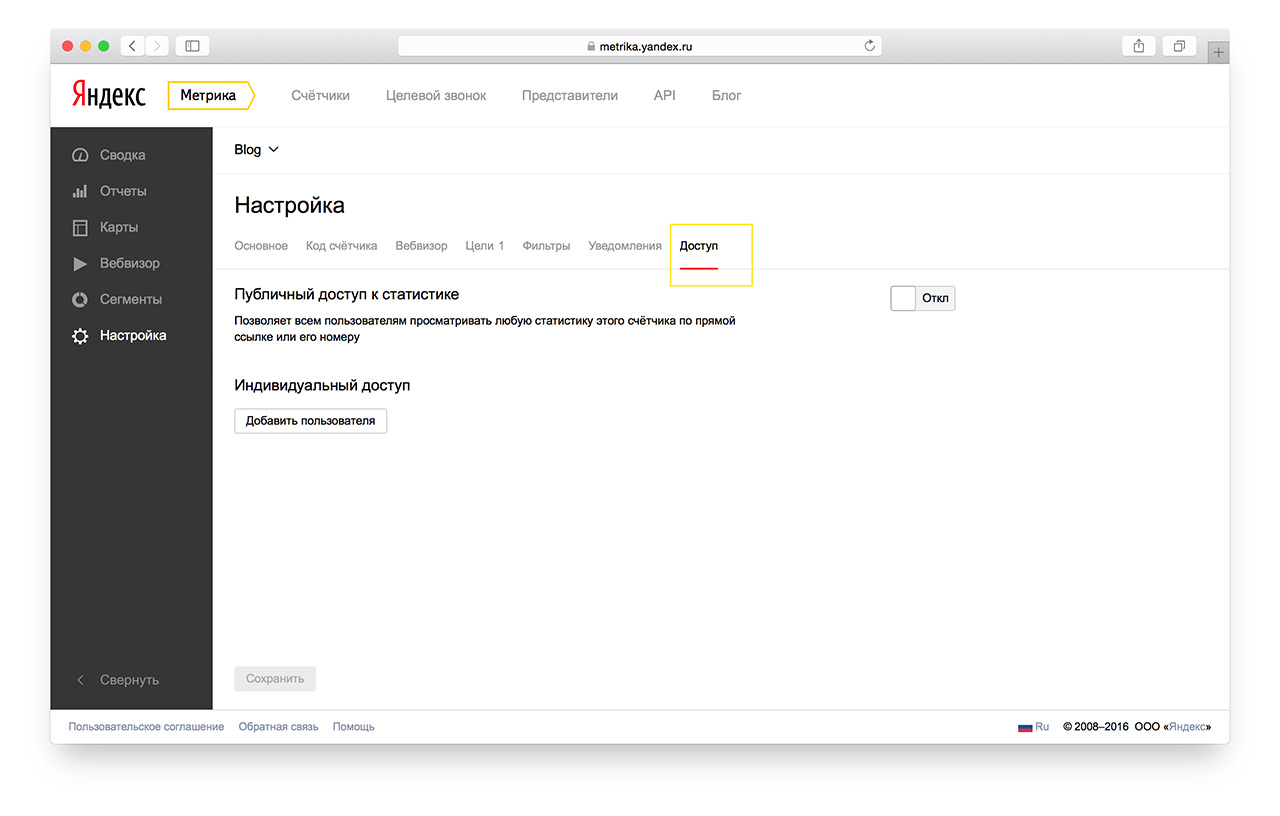
Task: Click the Safari share icon
Action: [x=1138, y=46]
